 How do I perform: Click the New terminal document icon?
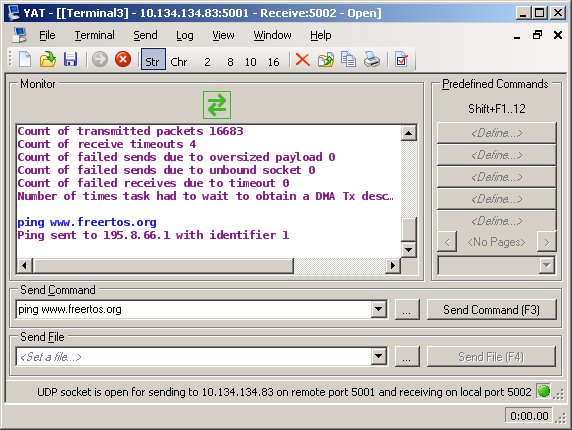(25, 59)
